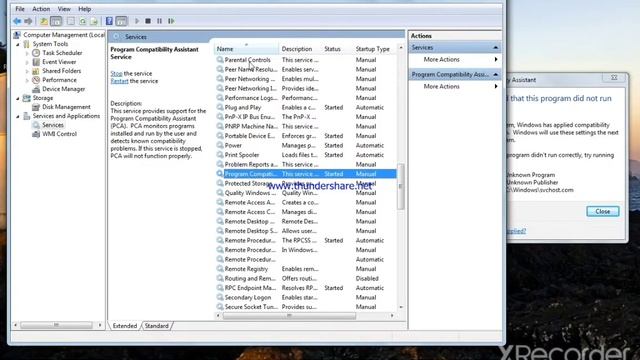Expand the Task Scheduler tree node
Screen dimensions: 640x360
(x=27, y=53)
